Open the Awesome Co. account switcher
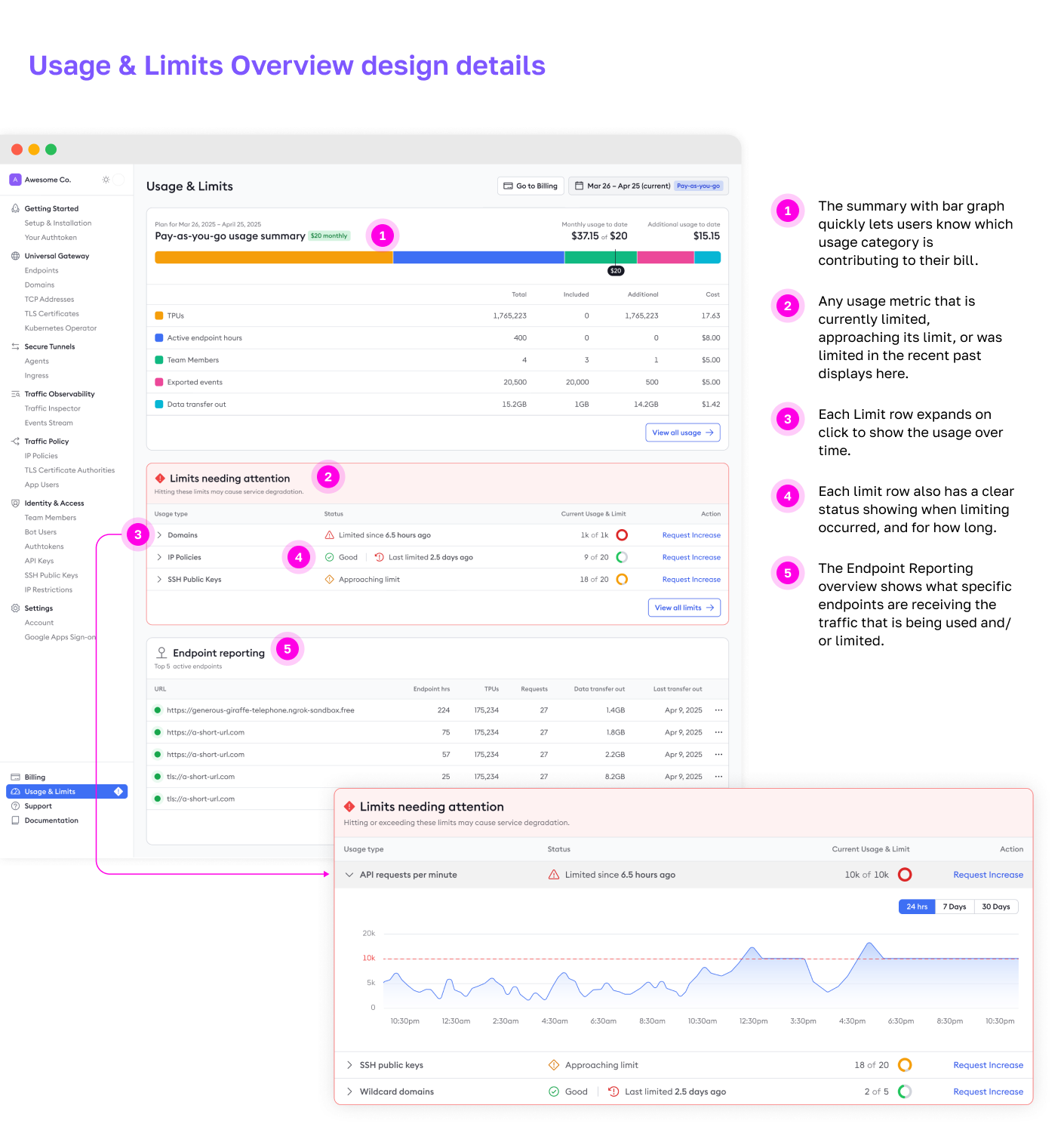The image size is (1064, 1136). 48,180
